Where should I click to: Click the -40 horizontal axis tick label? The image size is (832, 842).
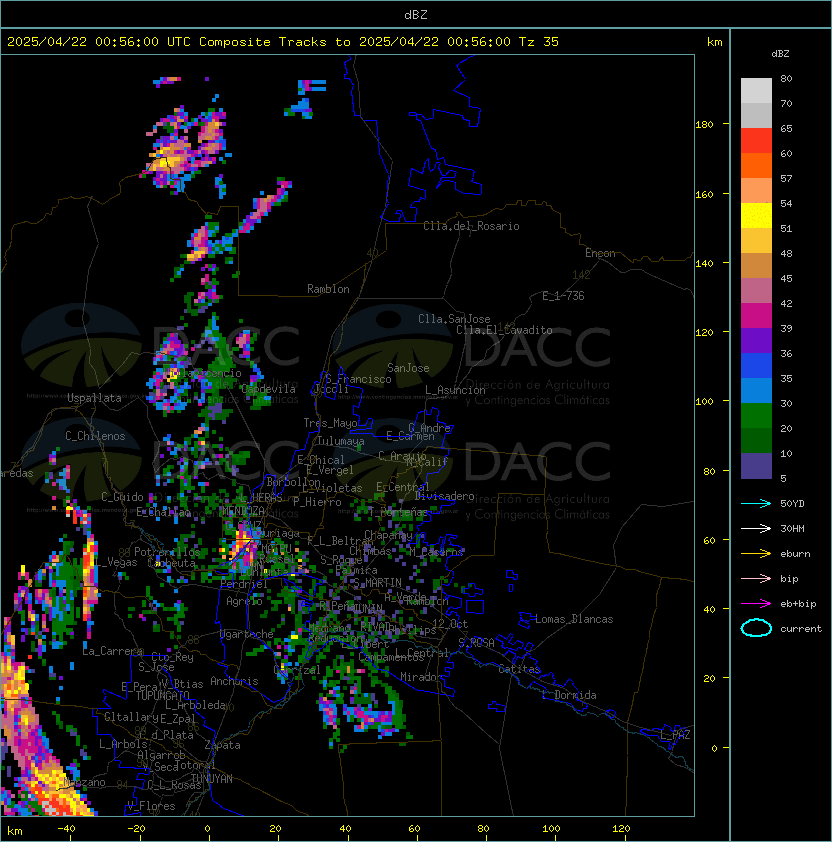click(x=66, y=829)
